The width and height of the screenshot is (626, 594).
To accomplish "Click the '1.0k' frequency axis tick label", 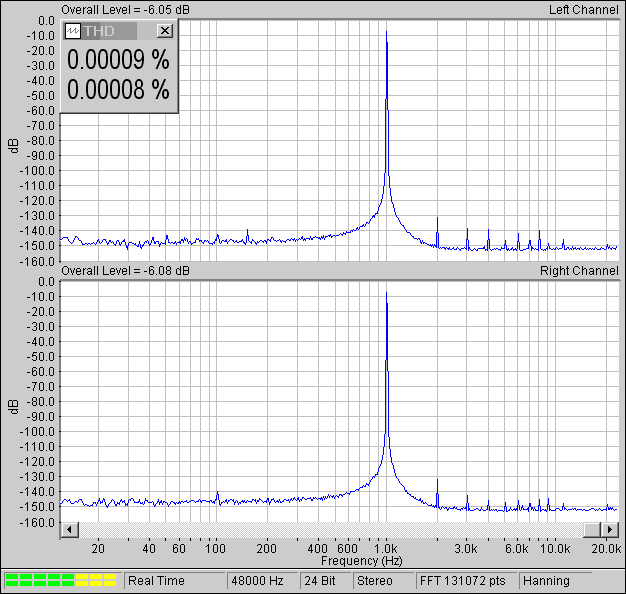I will click(x=385, y=548).
